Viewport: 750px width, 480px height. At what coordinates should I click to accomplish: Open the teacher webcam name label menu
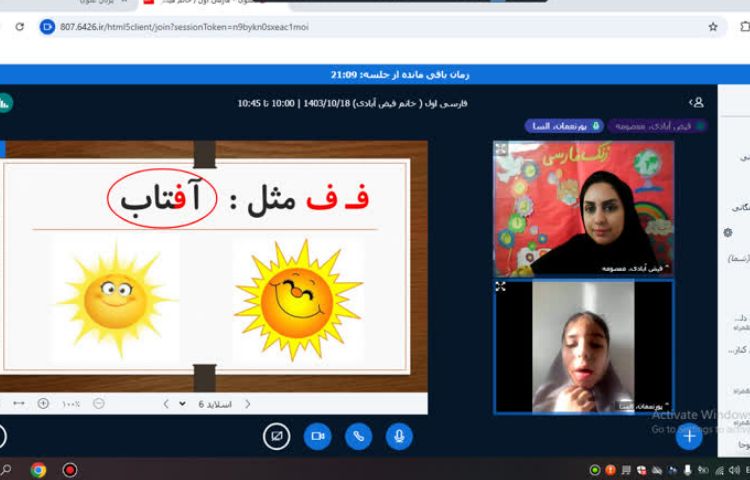634,269
